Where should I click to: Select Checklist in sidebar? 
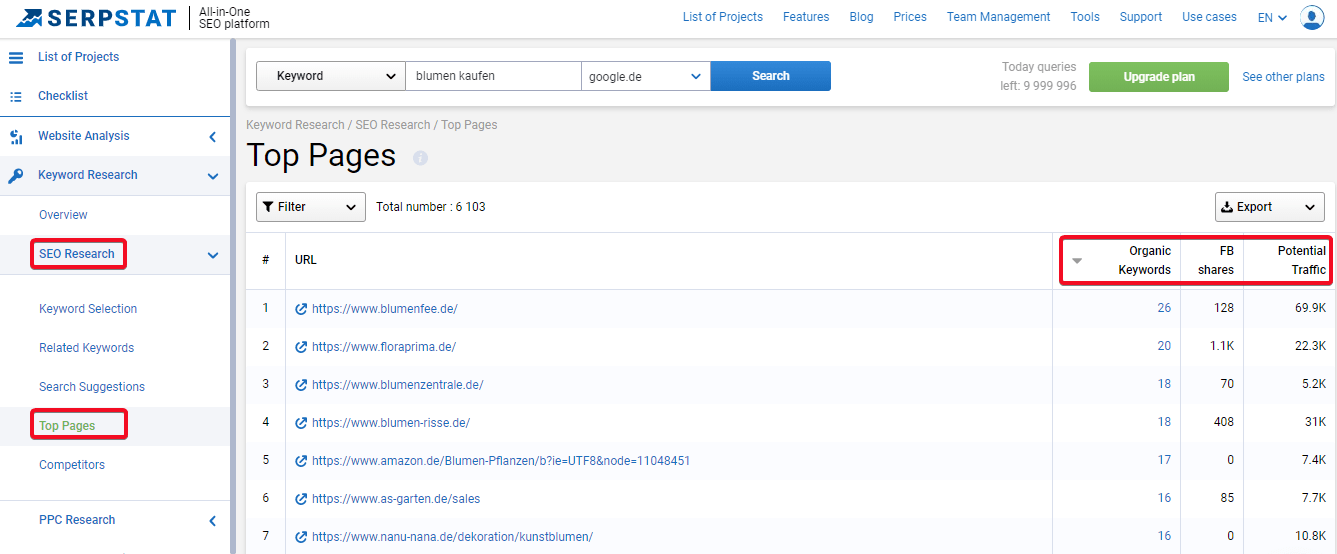tap(63, 96)
